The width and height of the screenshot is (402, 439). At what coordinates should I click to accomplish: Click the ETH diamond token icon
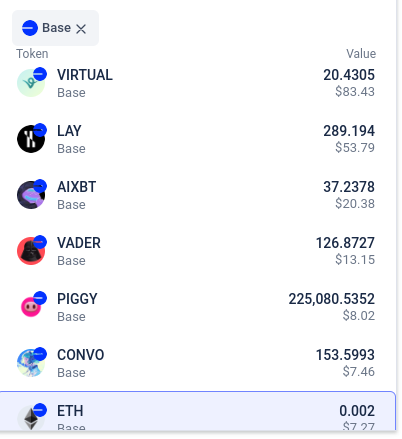(31, 418)
